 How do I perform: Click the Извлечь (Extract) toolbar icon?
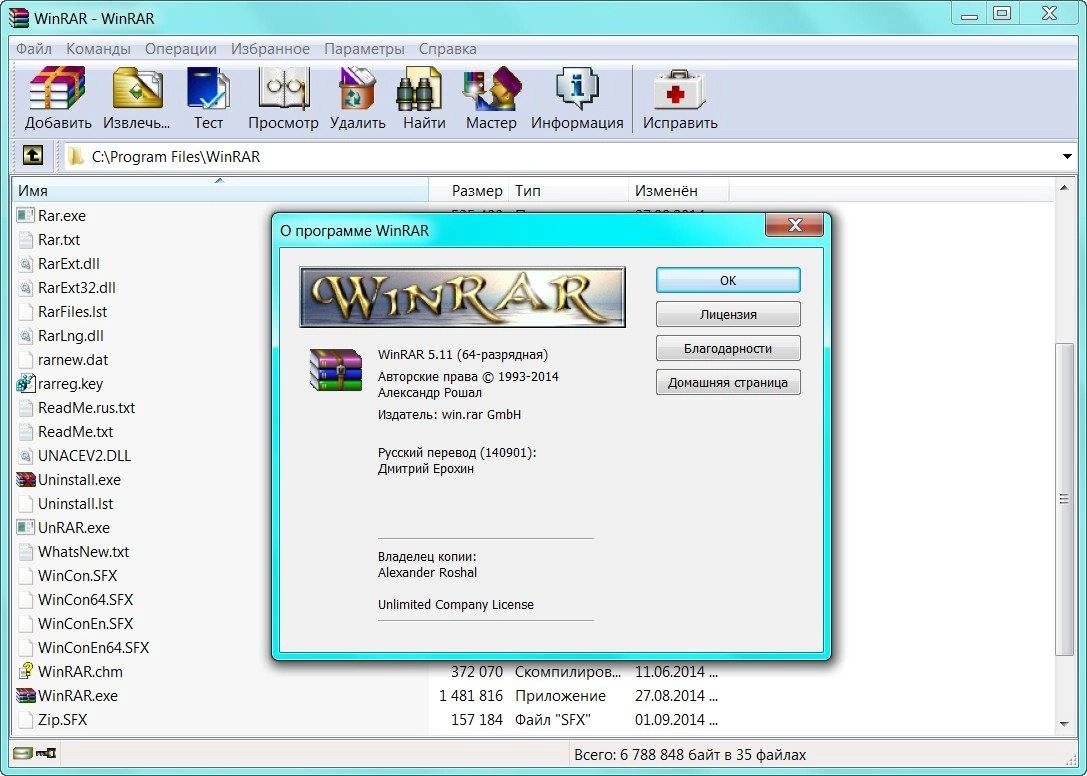click(137, 98)
